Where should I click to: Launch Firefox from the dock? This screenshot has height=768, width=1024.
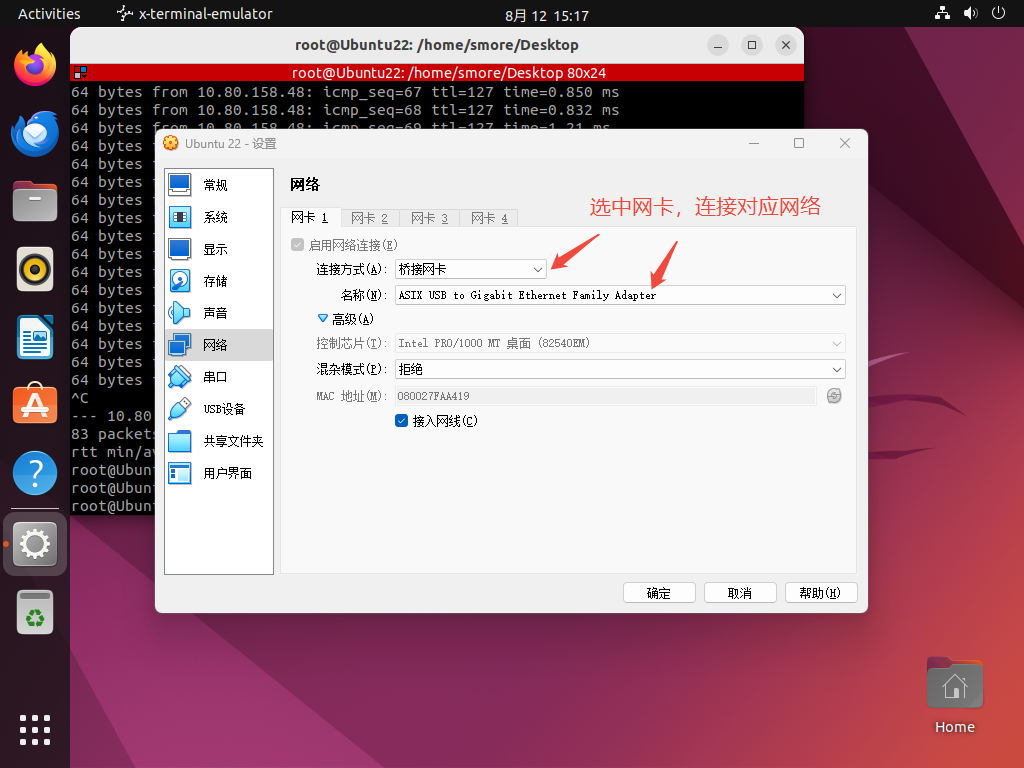tap(35, 65)
